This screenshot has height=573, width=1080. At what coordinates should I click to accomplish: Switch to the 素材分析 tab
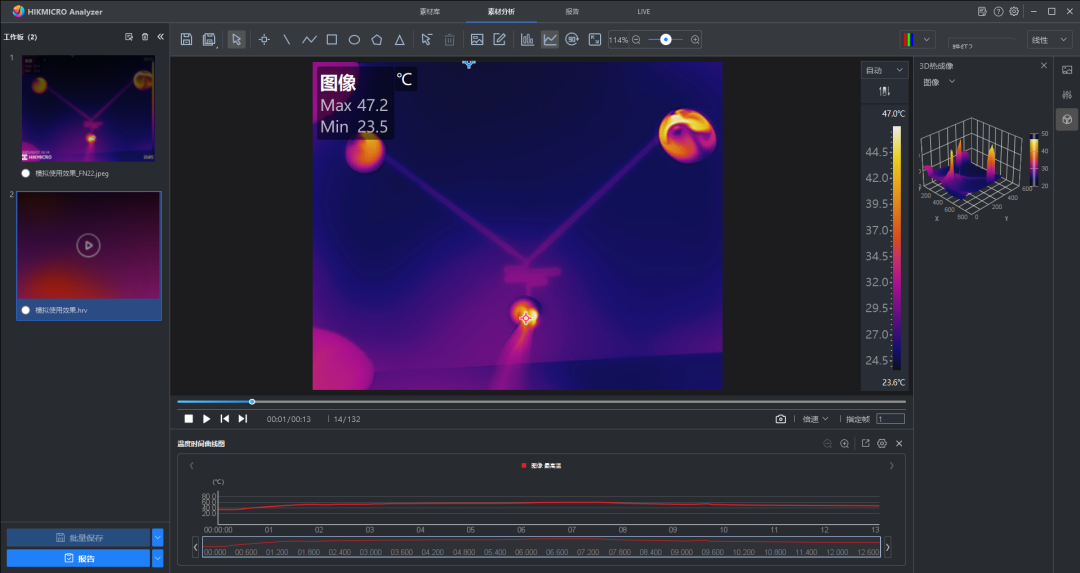pyautogui.click(x=501, y=12)
